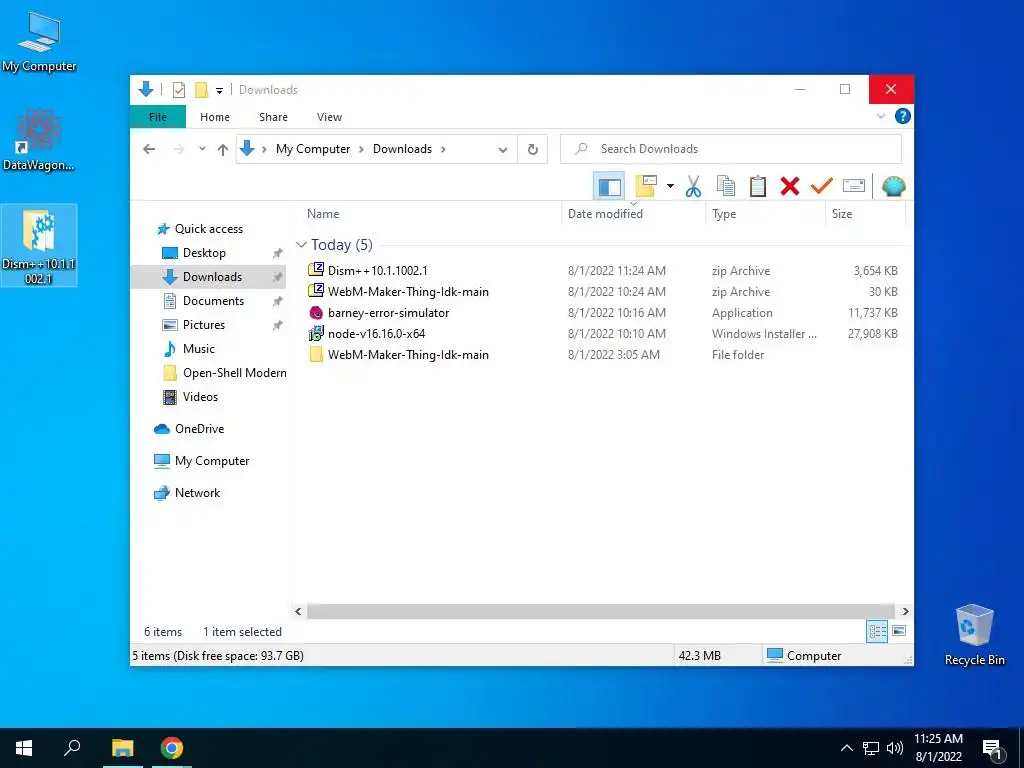The width and height of the screenshot is (1024, 768).
Task: Toggle the navigation pane toolbar button
Action: pyautogui.click(x=609, y=187)
